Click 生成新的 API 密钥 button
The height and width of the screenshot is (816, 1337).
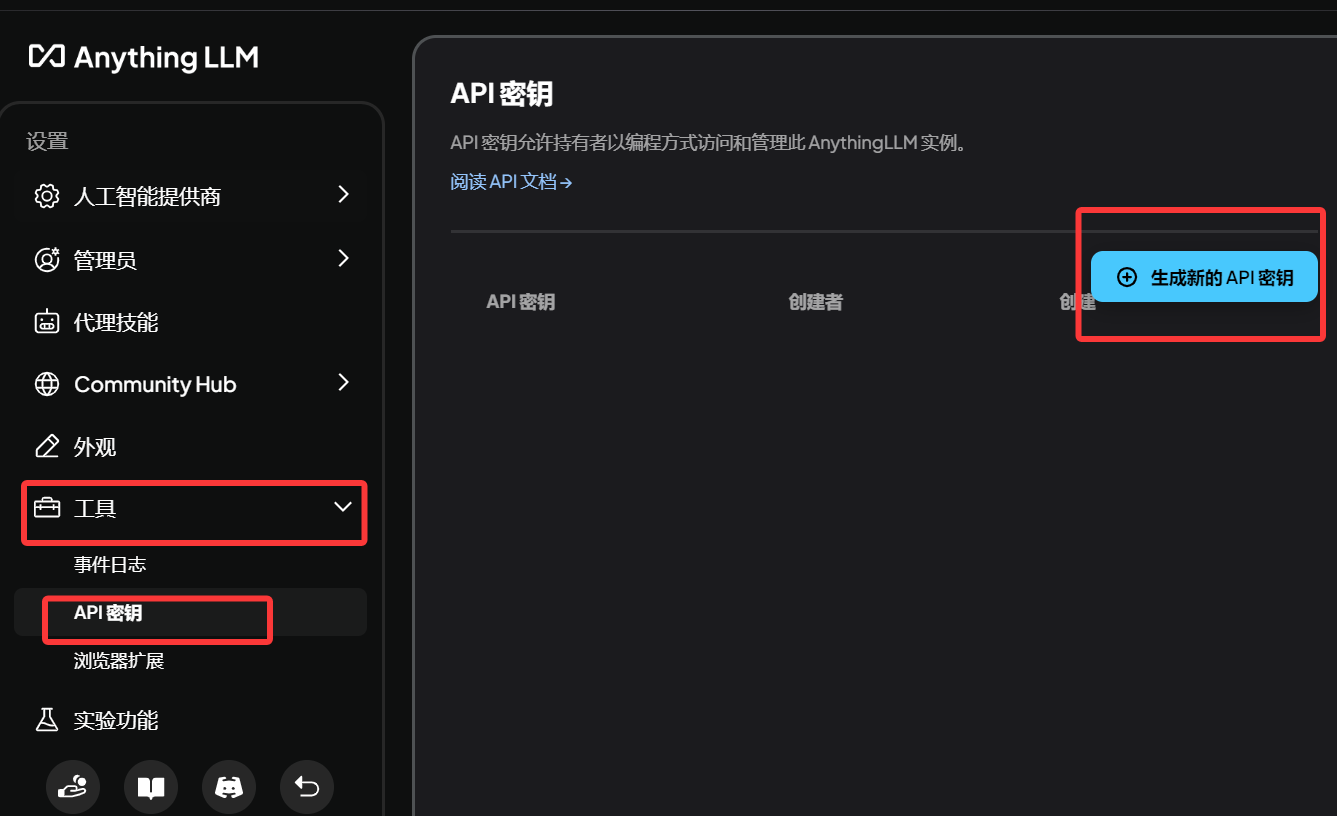[1204, 277]
